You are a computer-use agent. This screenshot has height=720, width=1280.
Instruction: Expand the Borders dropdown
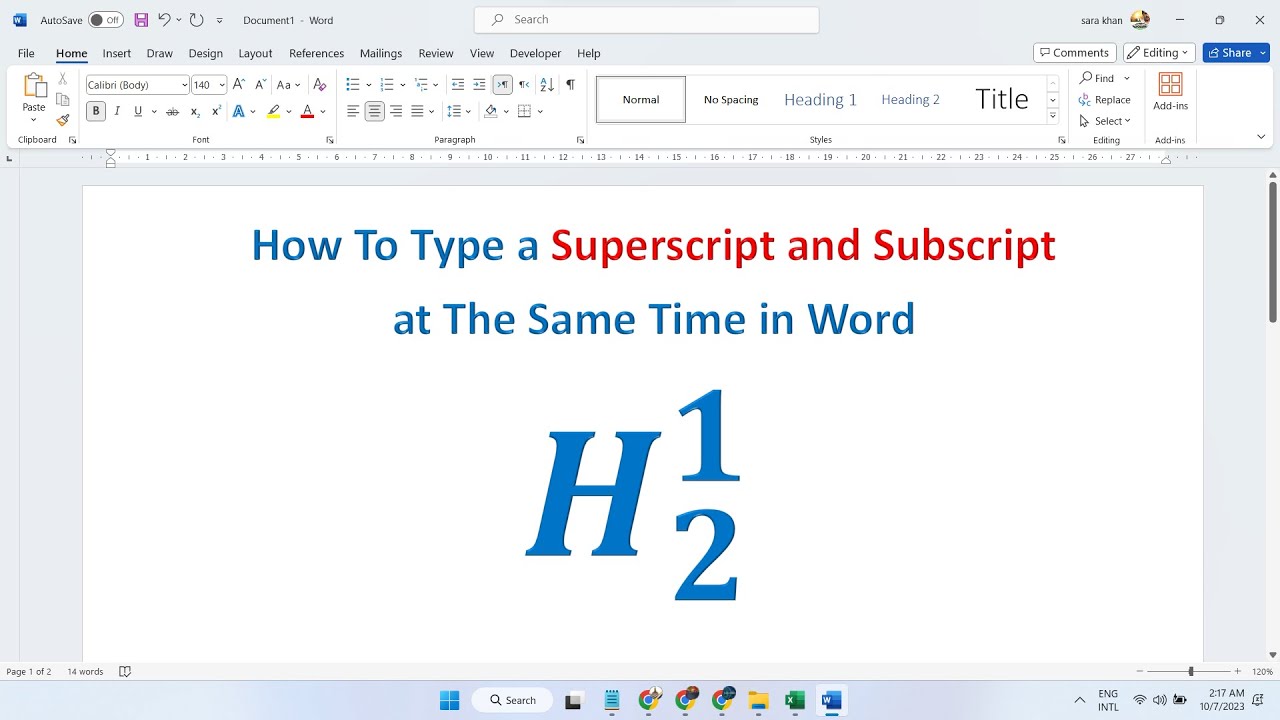pos(540,111)
